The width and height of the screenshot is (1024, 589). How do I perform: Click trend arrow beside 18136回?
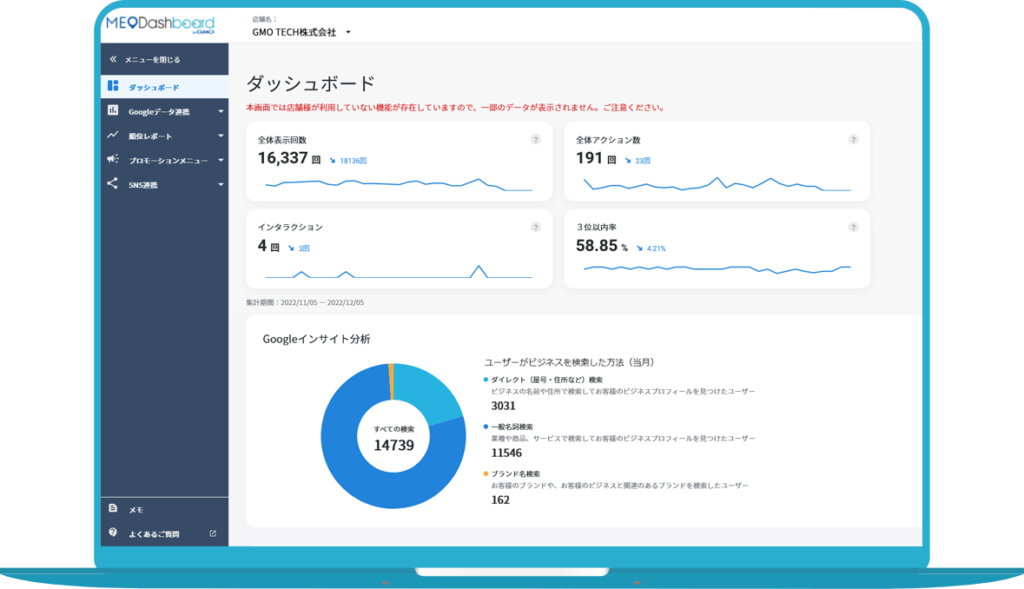[332, 161]
